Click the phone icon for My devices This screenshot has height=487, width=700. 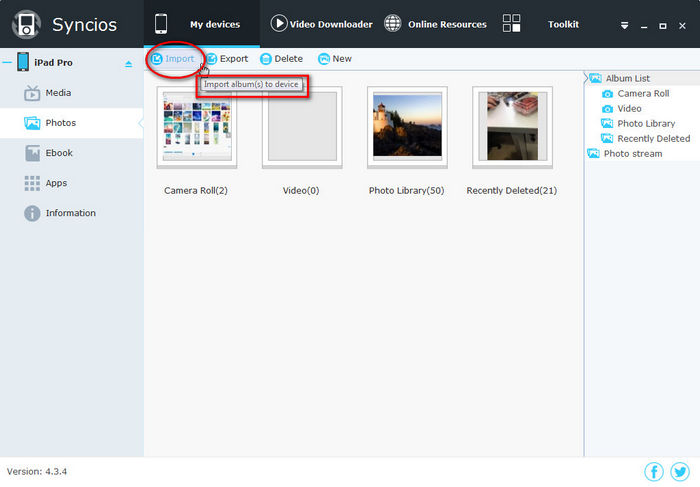[x=161, y=24]
